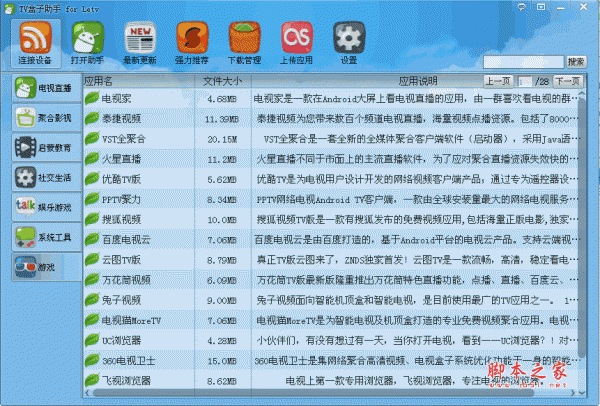This screenshot has width=600, height=406.
Task: Click the 20.15M file size cell
Action: (x=222, y=140)
